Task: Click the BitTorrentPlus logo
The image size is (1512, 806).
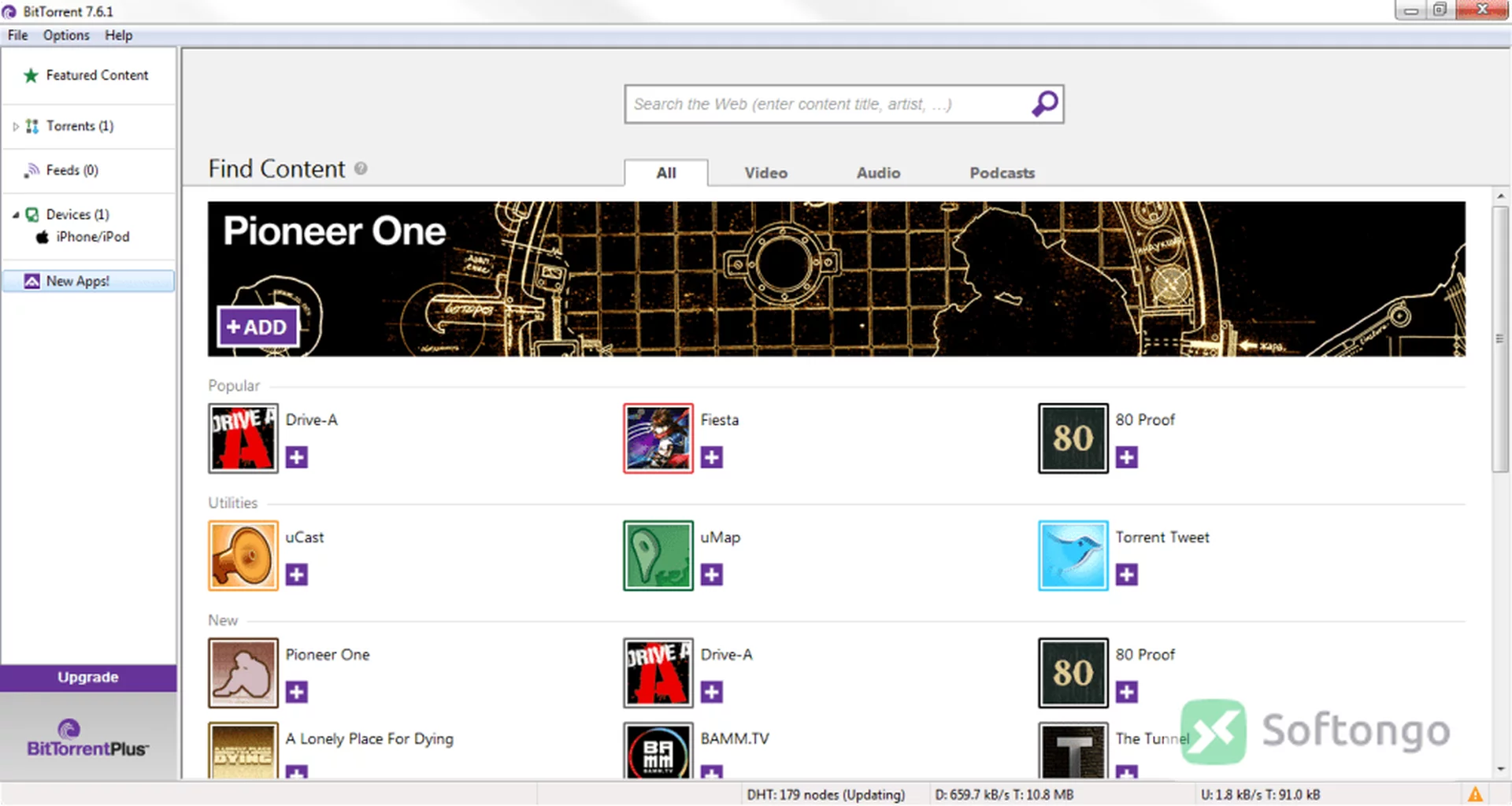Action: pos(87,738)
